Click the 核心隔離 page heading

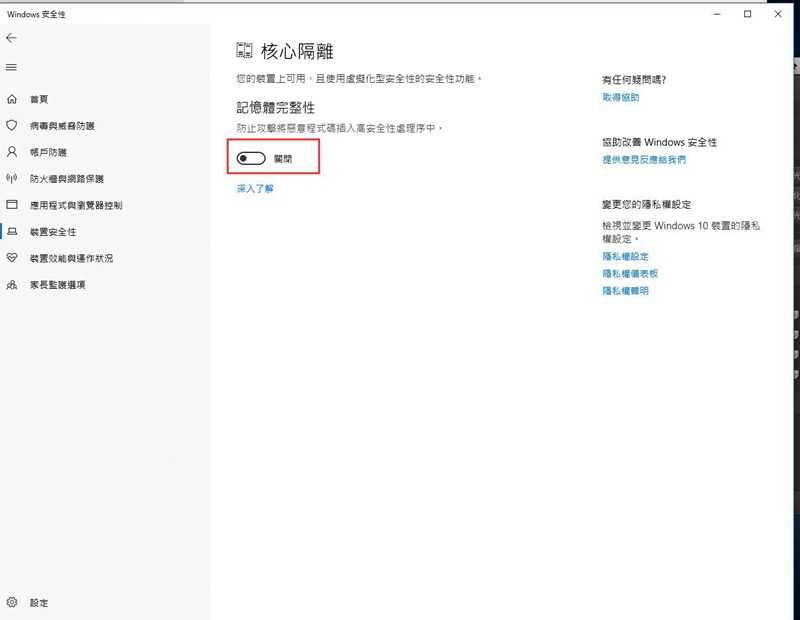point(297,51)
